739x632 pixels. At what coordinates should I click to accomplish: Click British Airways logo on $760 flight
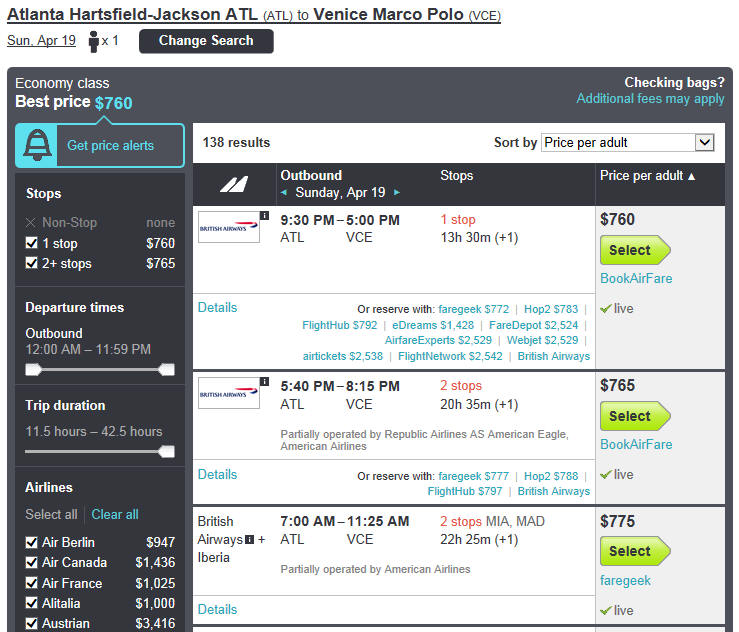(x=229, y=227)
